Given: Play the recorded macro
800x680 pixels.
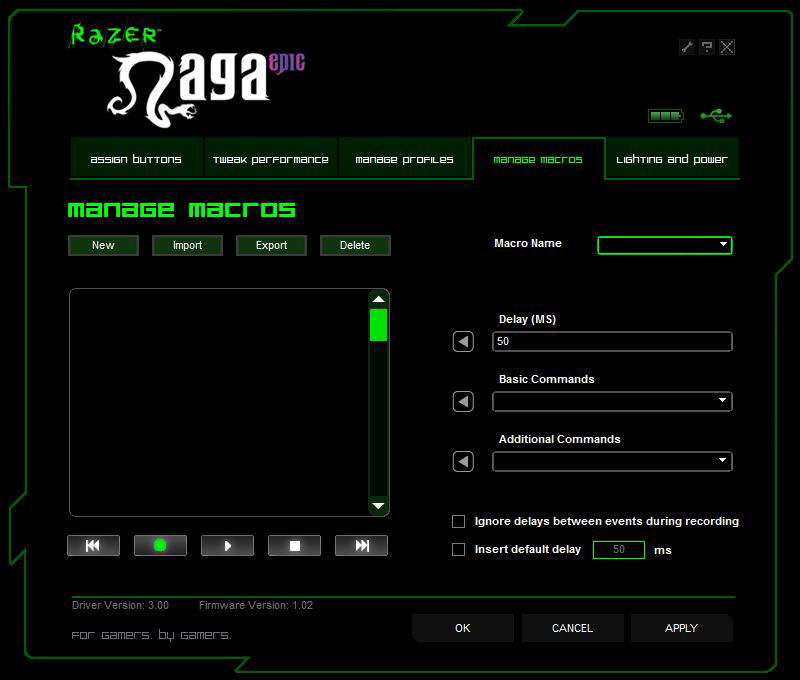Looking at the screenshot, I should coord(228,545).
